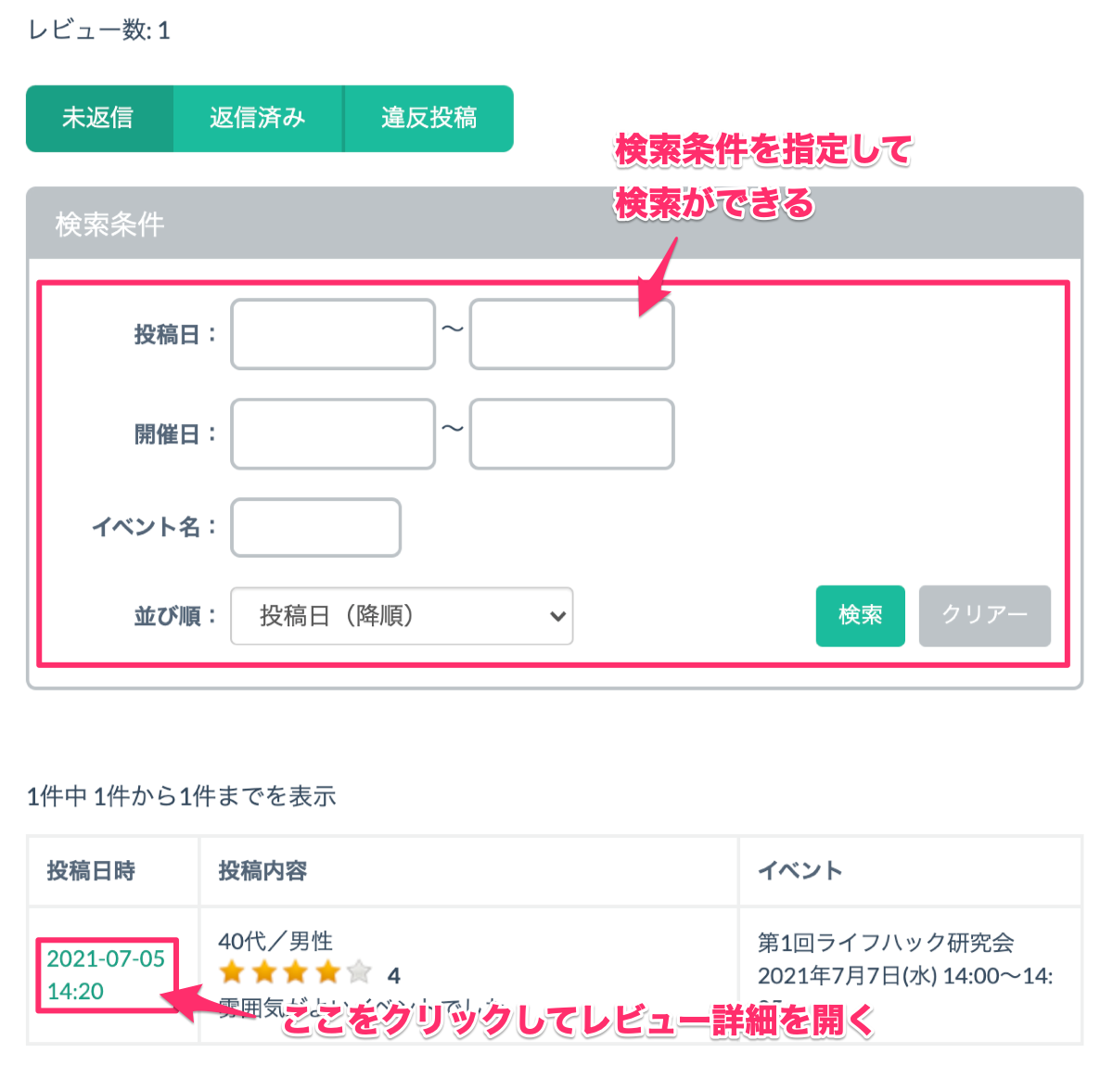The height and width of the screenshot is (1092, 1113).
Task: Open the 返信済み tab
Action: click(x=257, y=118)
